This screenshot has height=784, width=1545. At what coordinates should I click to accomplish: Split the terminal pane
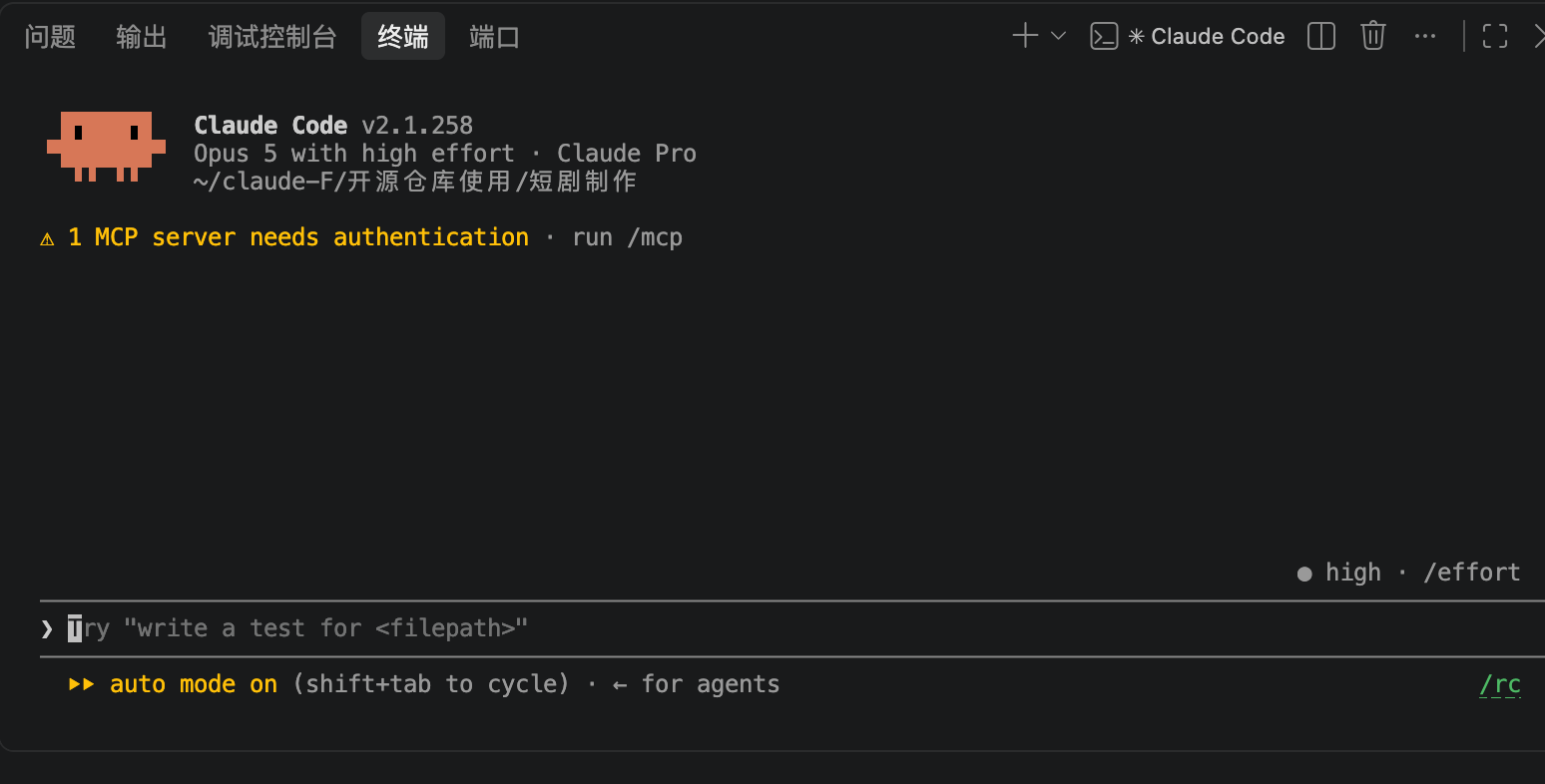(x=1321, y=36)
